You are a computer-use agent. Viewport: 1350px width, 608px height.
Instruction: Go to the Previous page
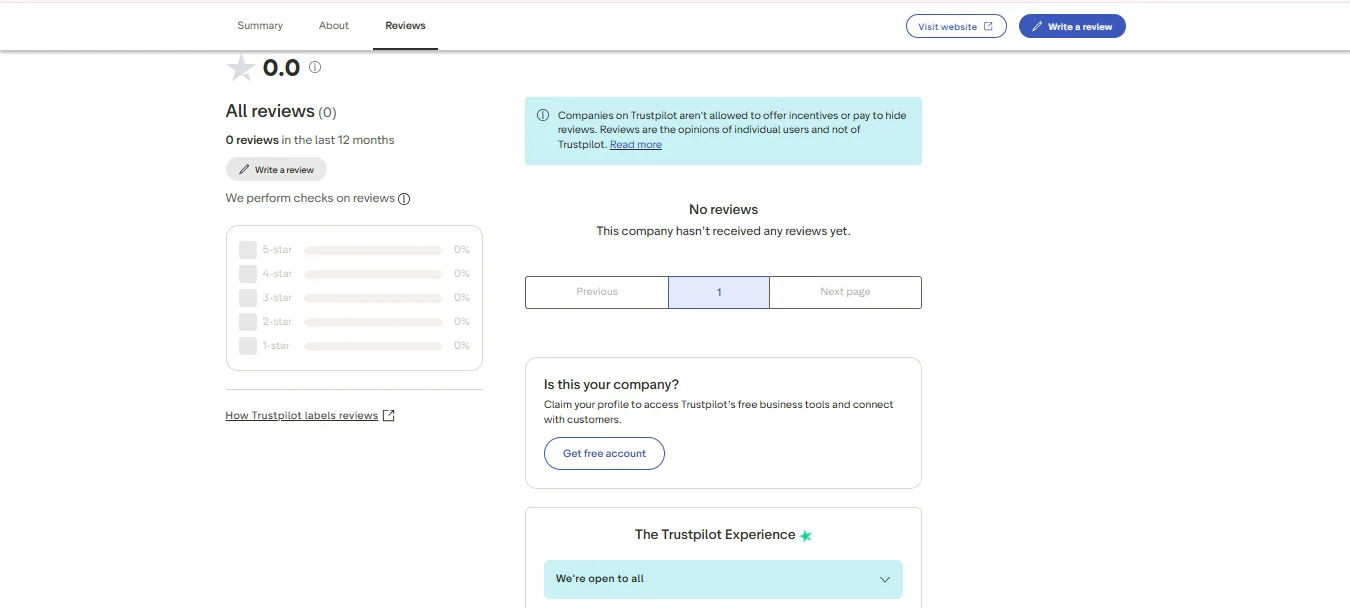597,292
